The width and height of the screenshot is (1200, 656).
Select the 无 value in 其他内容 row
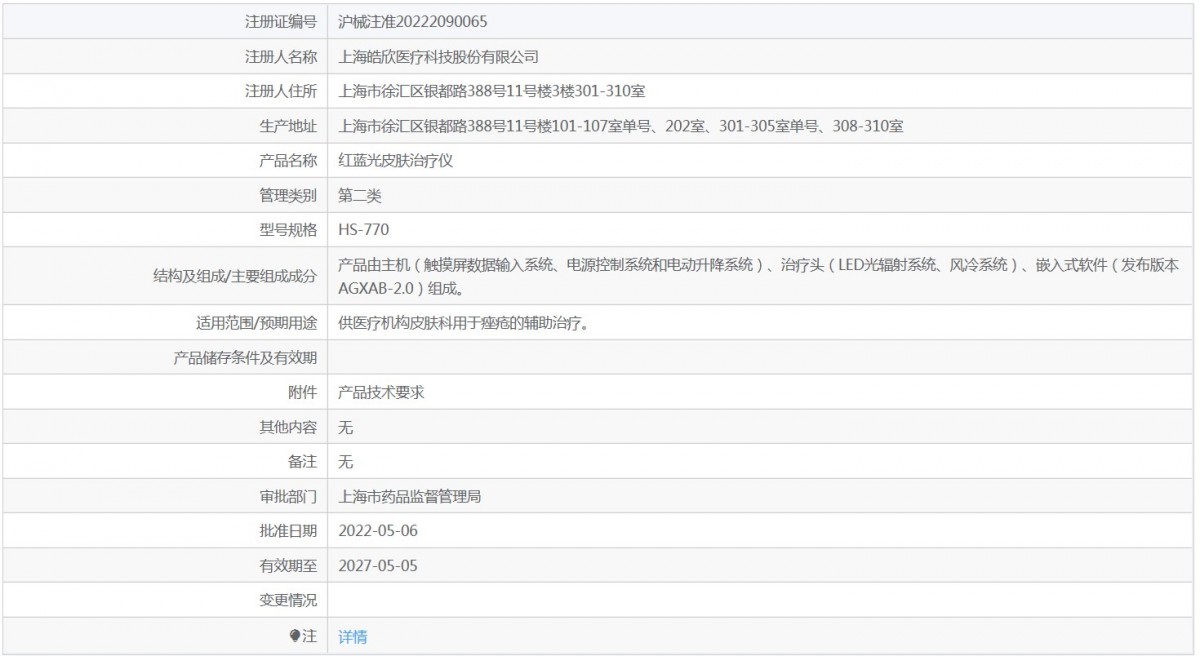click(x=346, y=427)
